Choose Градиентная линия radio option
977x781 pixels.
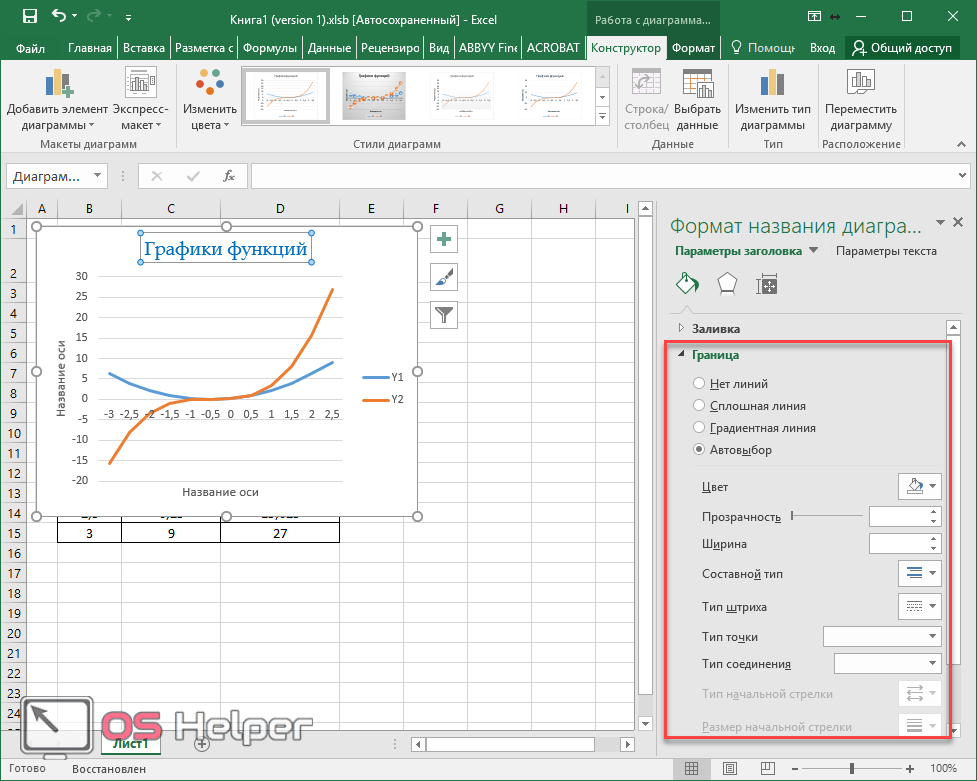pyautogui.click(x=700, y=428)
